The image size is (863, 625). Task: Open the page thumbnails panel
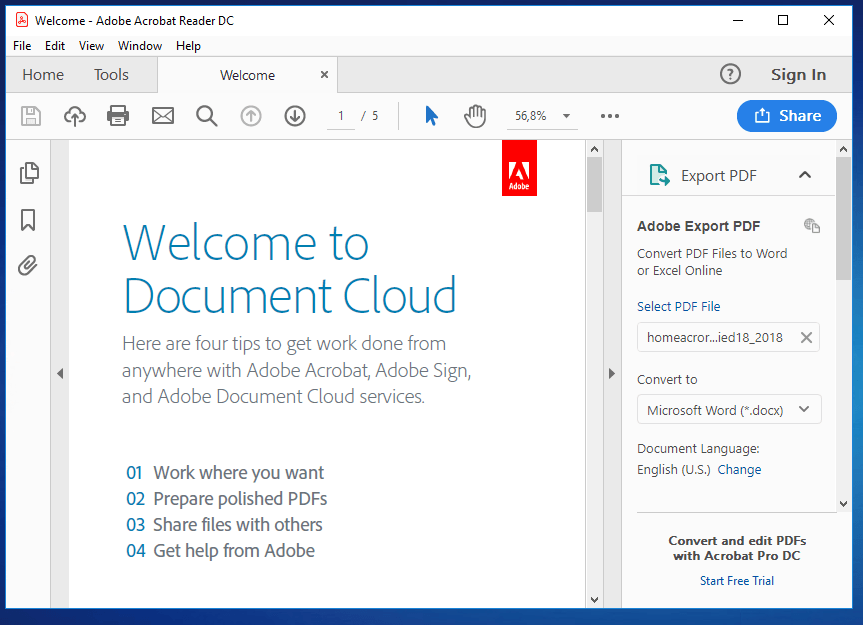[29, 173]
